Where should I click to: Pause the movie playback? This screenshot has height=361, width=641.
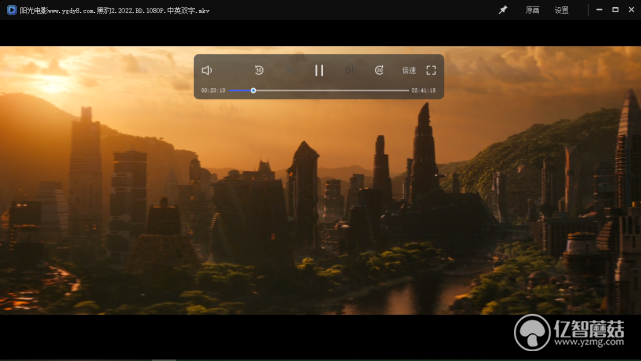[319, 70]
